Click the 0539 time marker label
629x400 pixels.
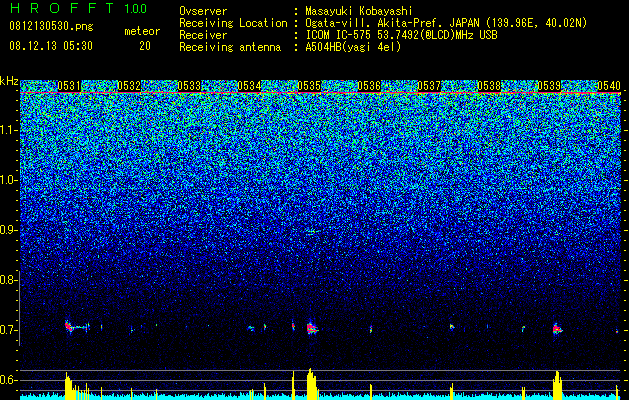(x=549, y=86)
